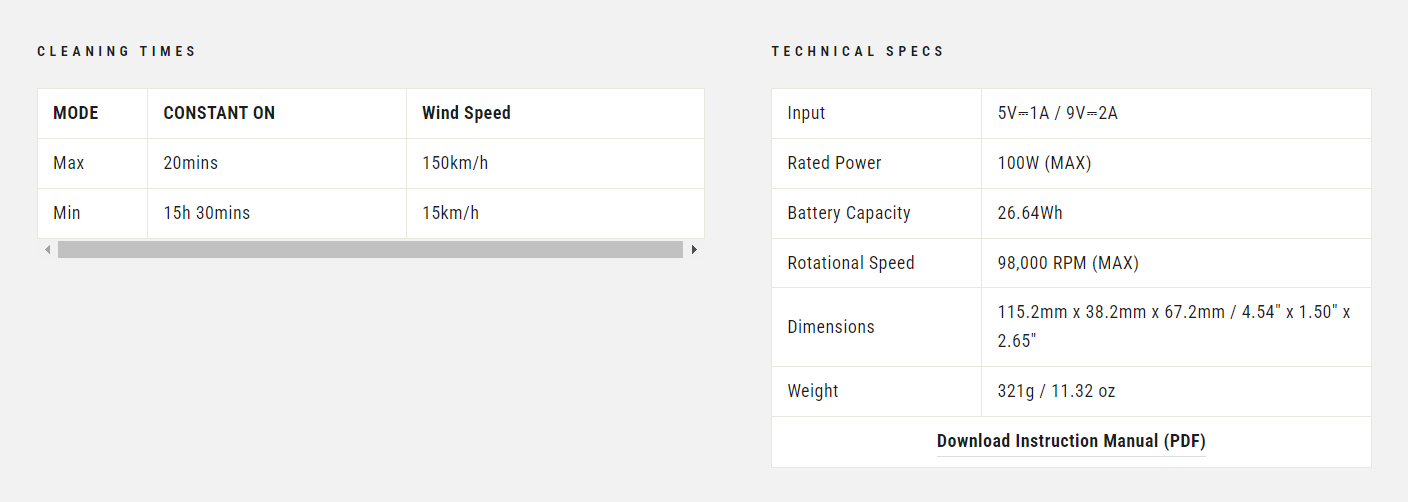
Task: Click the 150km/h wind speed value
Action: [455, 163]
